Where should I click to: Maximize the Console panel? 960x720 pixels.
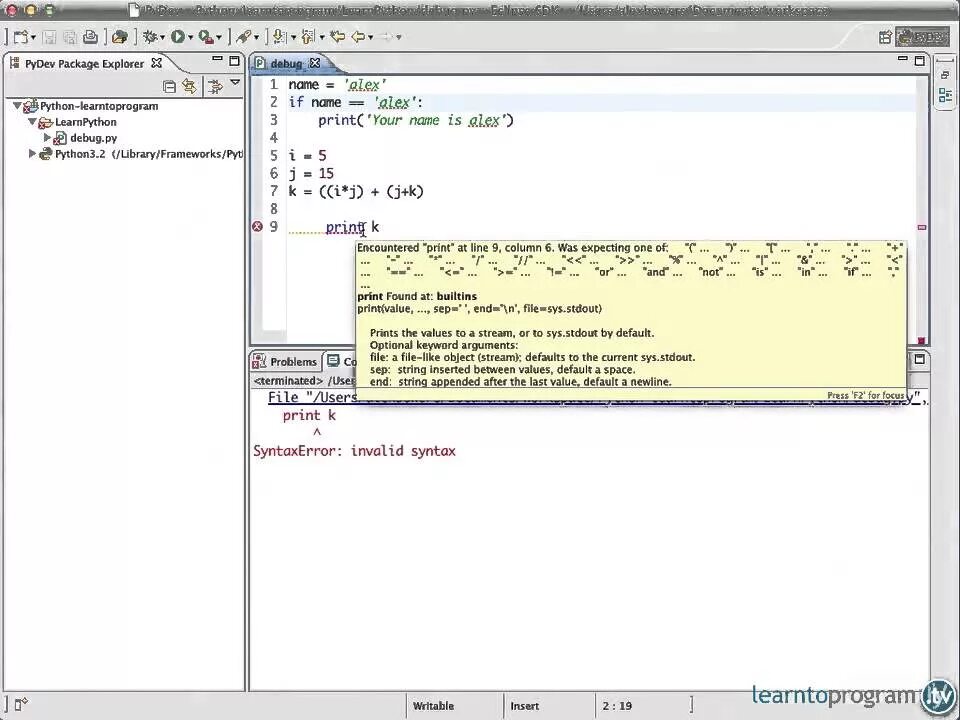pos(920,359)
